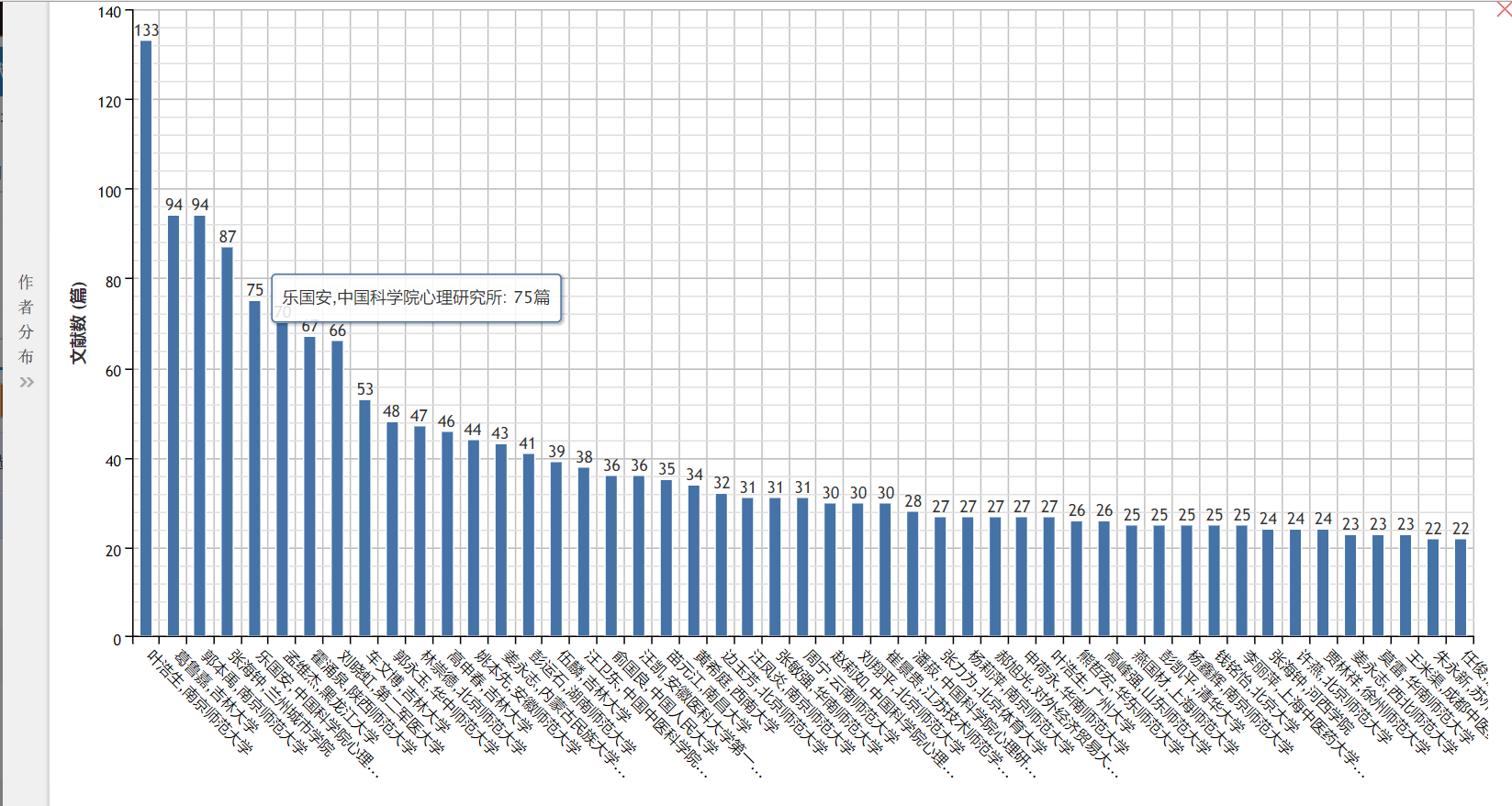Viewport: 1512px width, 806px height.
Task: Click the y-axis tick label 60
Action: (x=113, y=371)
